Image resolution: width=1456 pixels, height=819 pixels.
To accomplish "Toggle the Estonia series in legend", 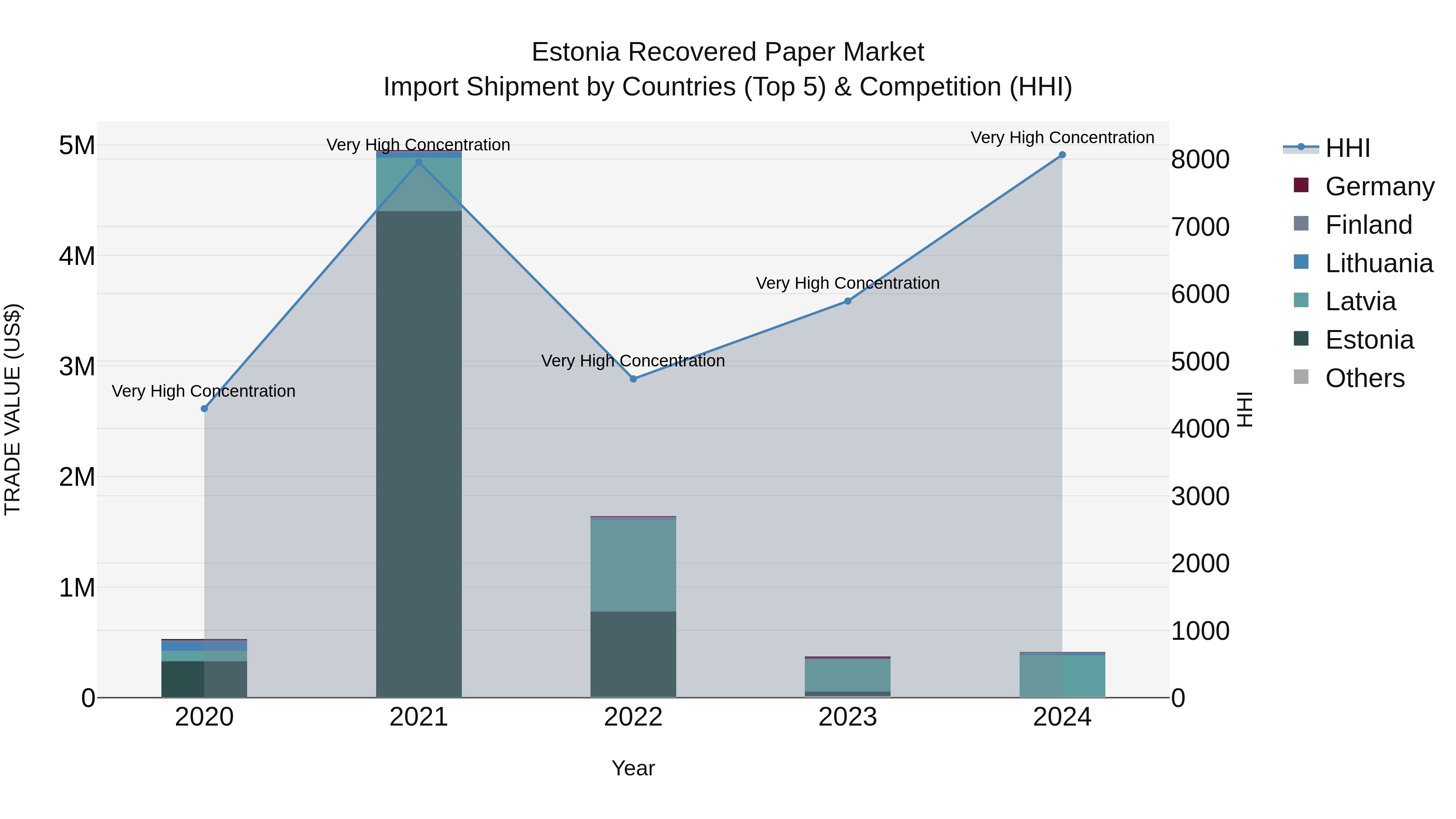I will [1353, 340].
